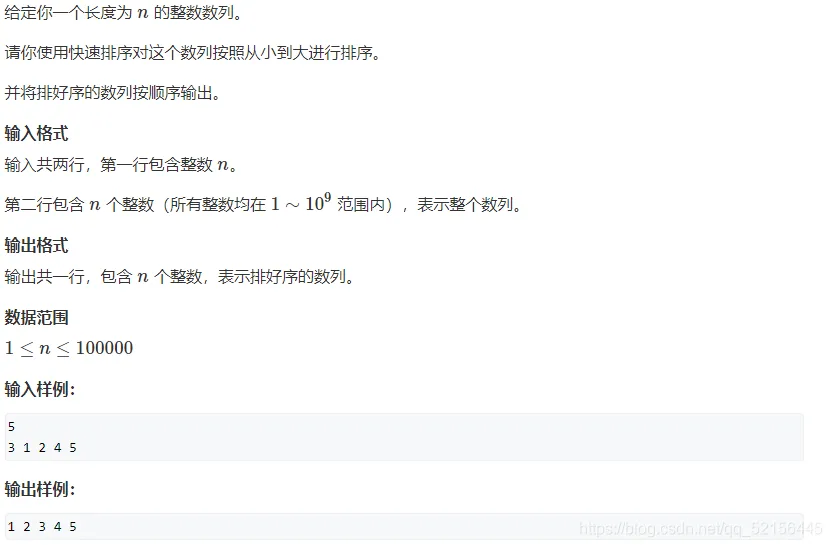Click the 10 to the 9th power expression
The width and height of the screenshot is (826, 545).
(x=318, y=202)
